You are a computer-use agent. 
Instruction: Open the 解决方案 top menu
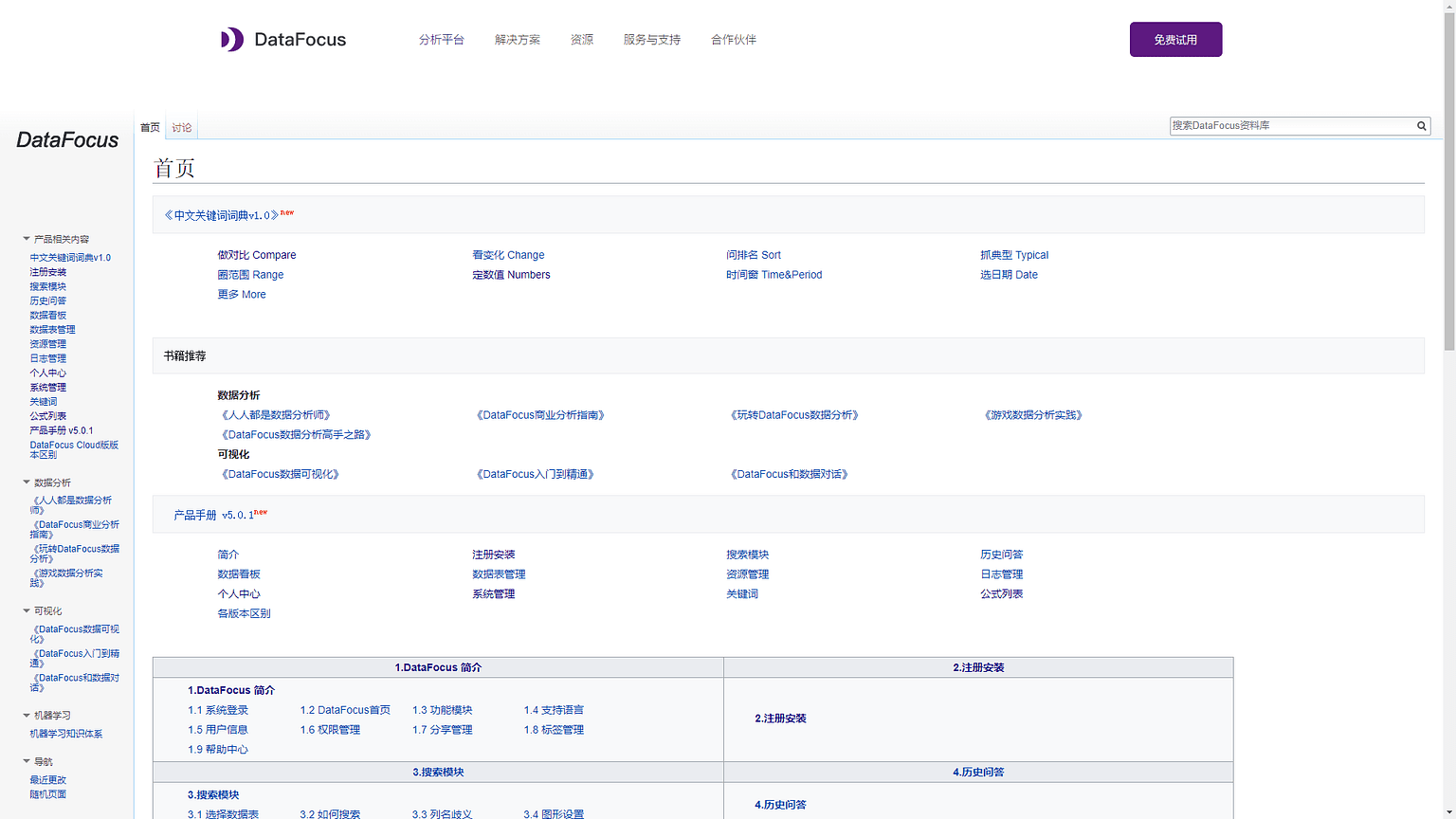coord(518,40)
